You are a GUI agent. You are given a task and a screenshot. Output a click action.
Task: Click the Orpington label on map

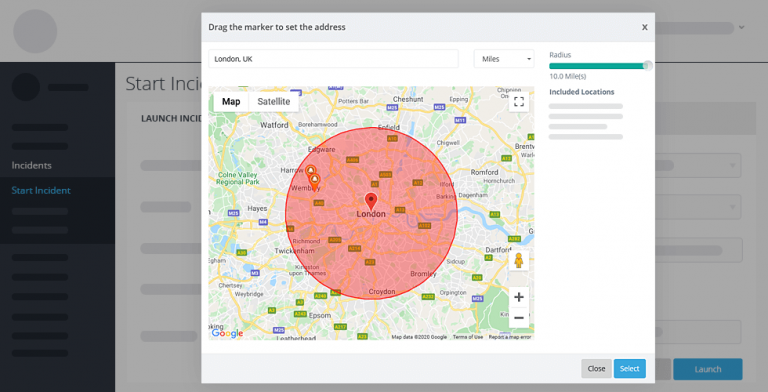point(453,293)
